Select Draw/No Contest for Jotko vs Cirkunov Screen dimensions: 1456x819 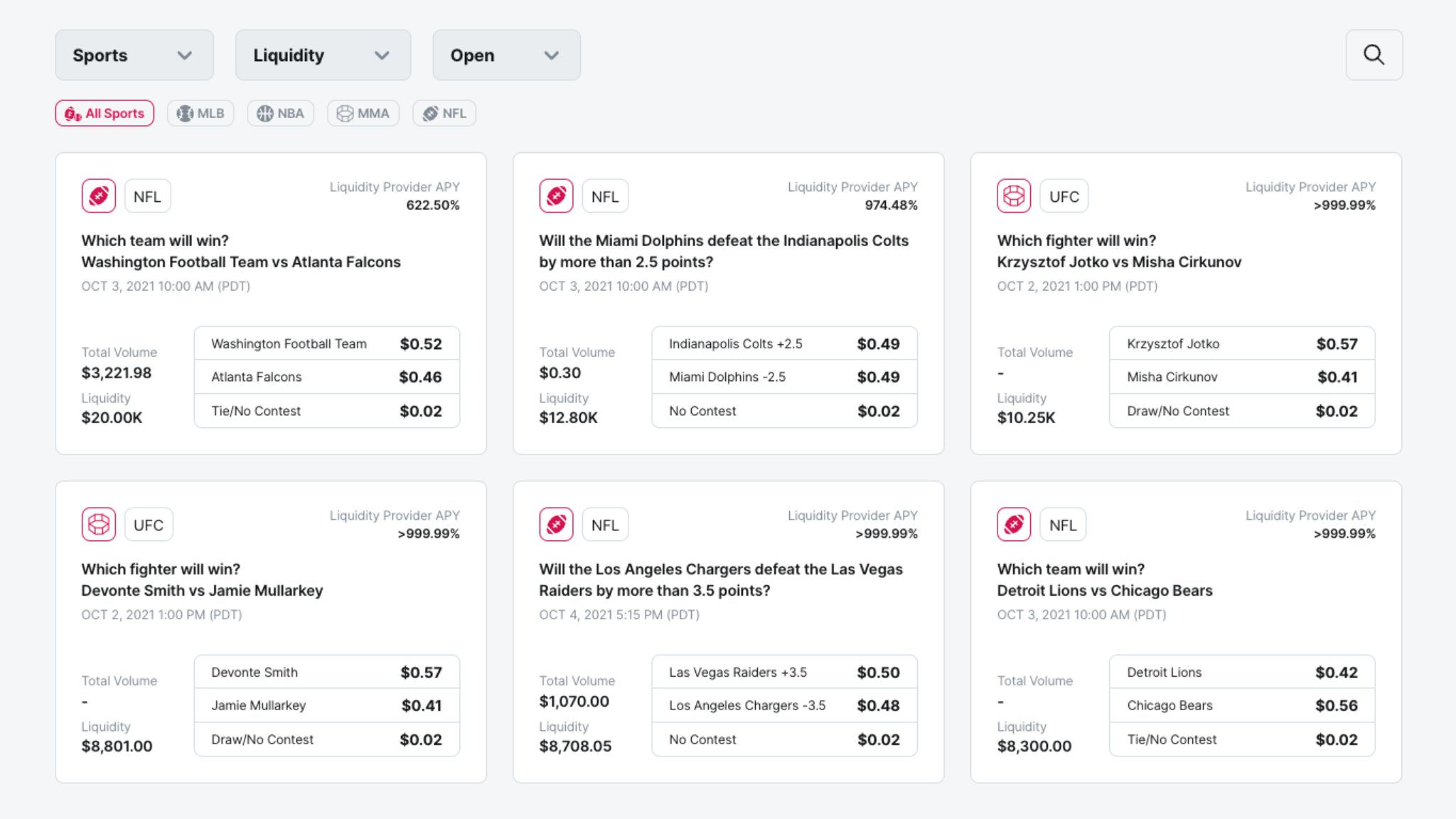point(1243,410)
